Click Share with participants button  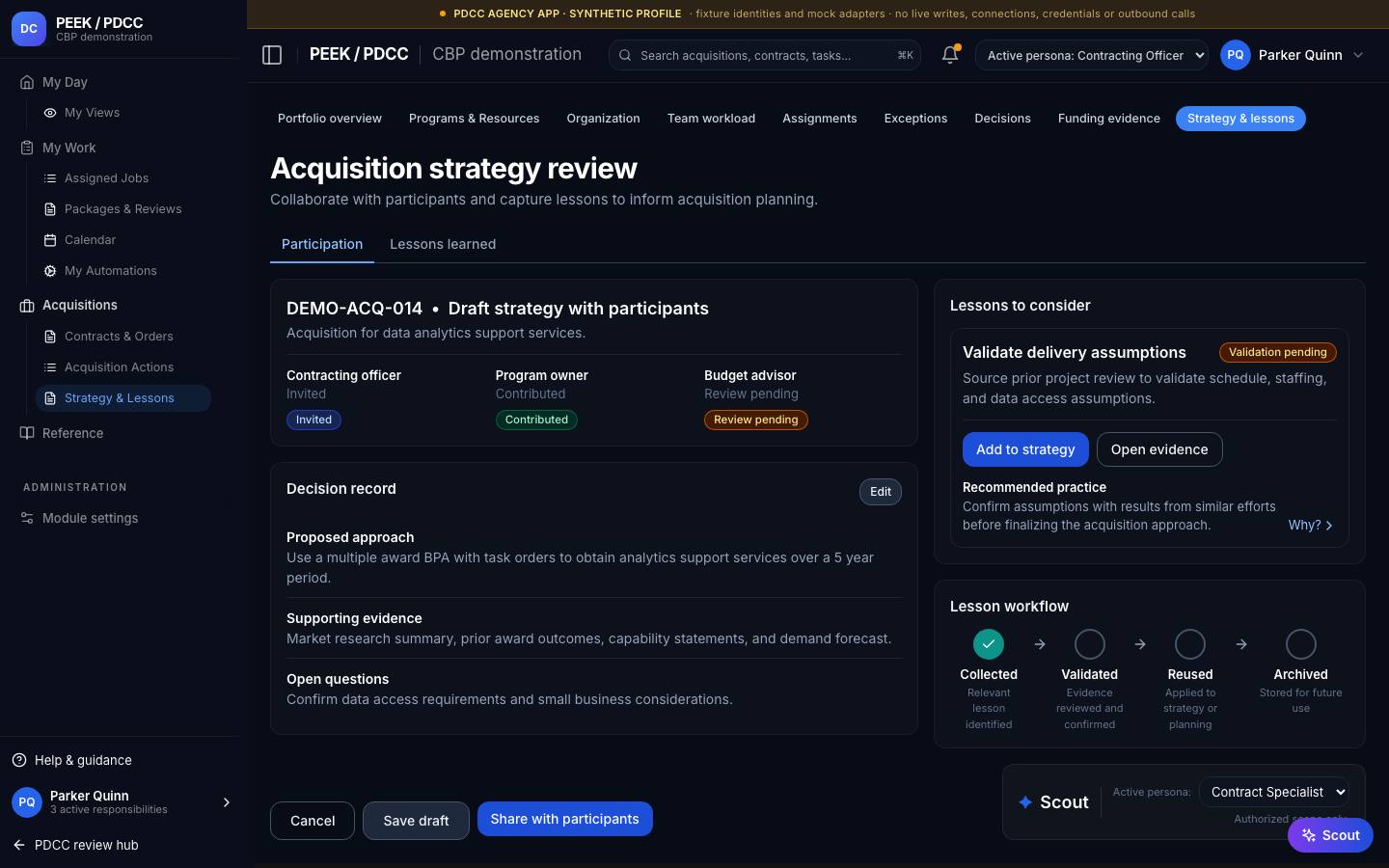[x=565, y=819]
